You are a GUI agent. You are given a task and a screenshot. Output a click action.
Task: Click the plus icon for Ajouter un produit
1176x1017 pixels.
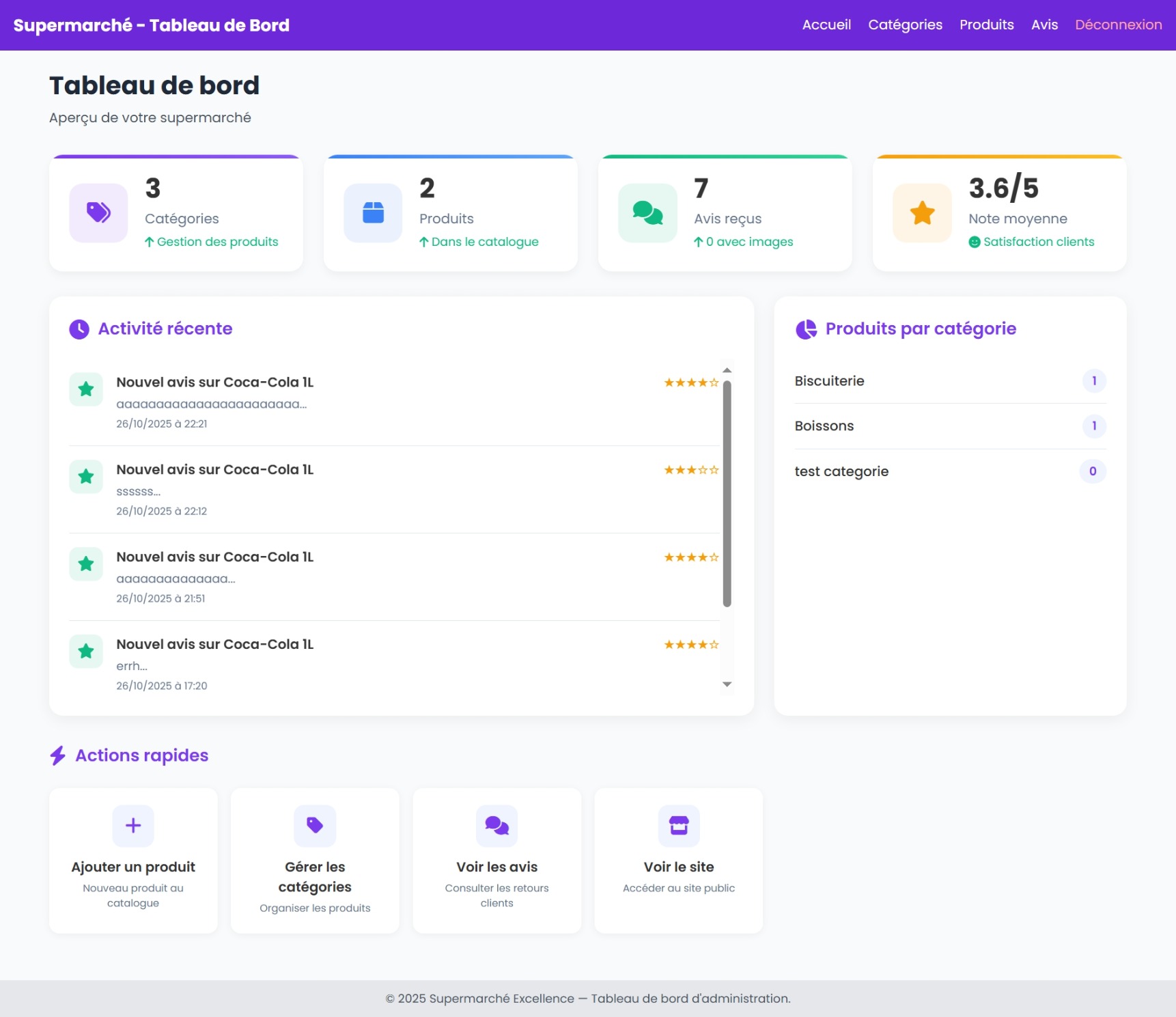coord(133,825)
